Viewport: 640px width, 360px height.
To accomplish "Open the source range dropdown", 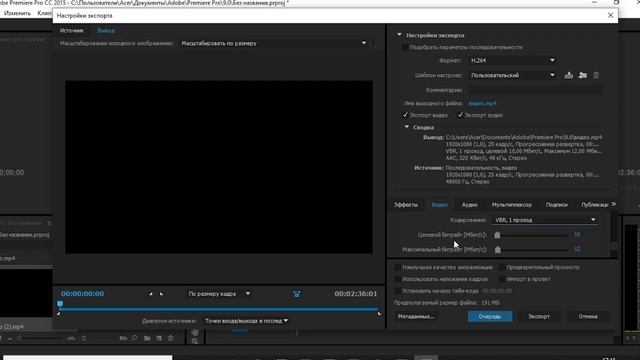I will coord(246,321).
